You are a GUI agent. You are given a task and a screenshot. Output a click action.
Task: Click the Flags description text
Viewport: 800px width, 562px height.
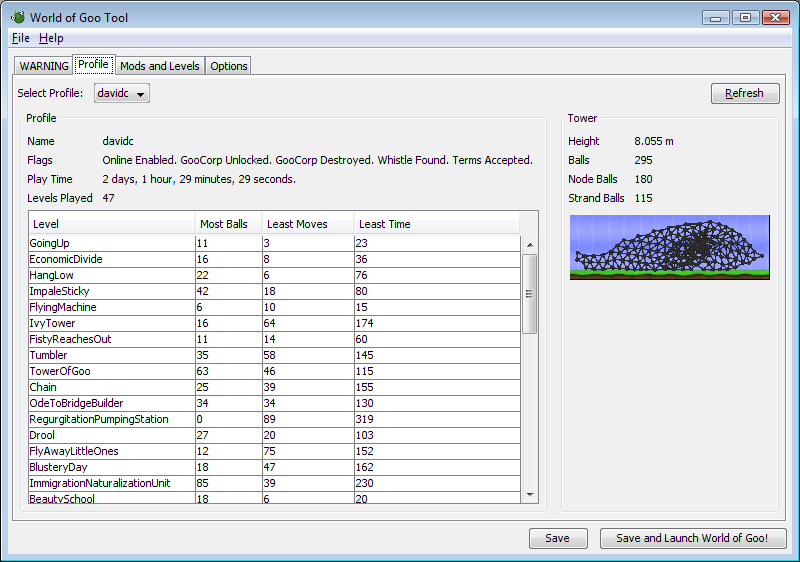click(x=317, y=160)
